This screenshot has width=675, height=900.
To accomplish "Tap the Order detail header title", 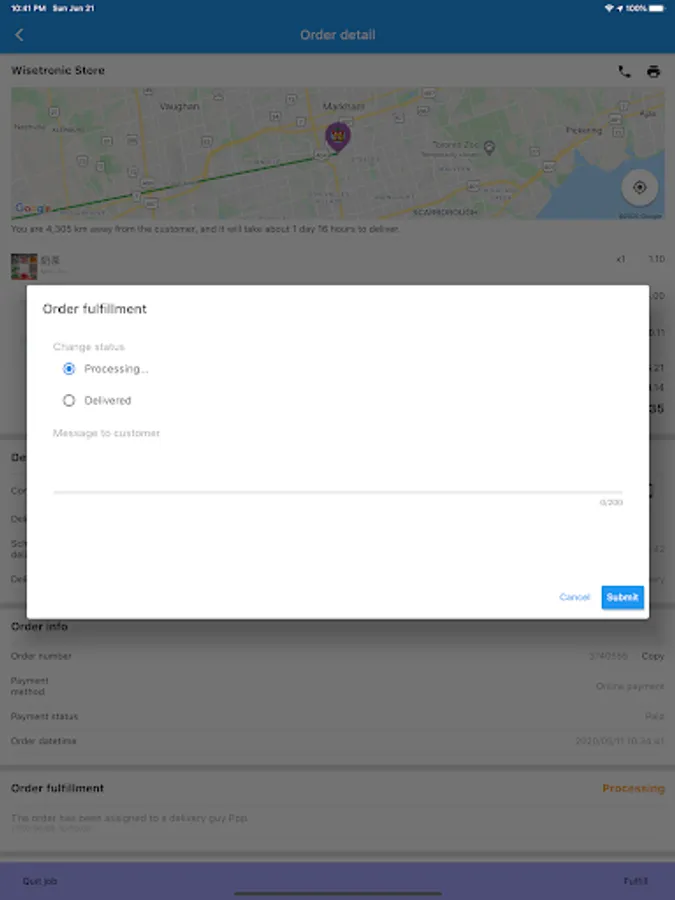I will (x=338, y=35).
